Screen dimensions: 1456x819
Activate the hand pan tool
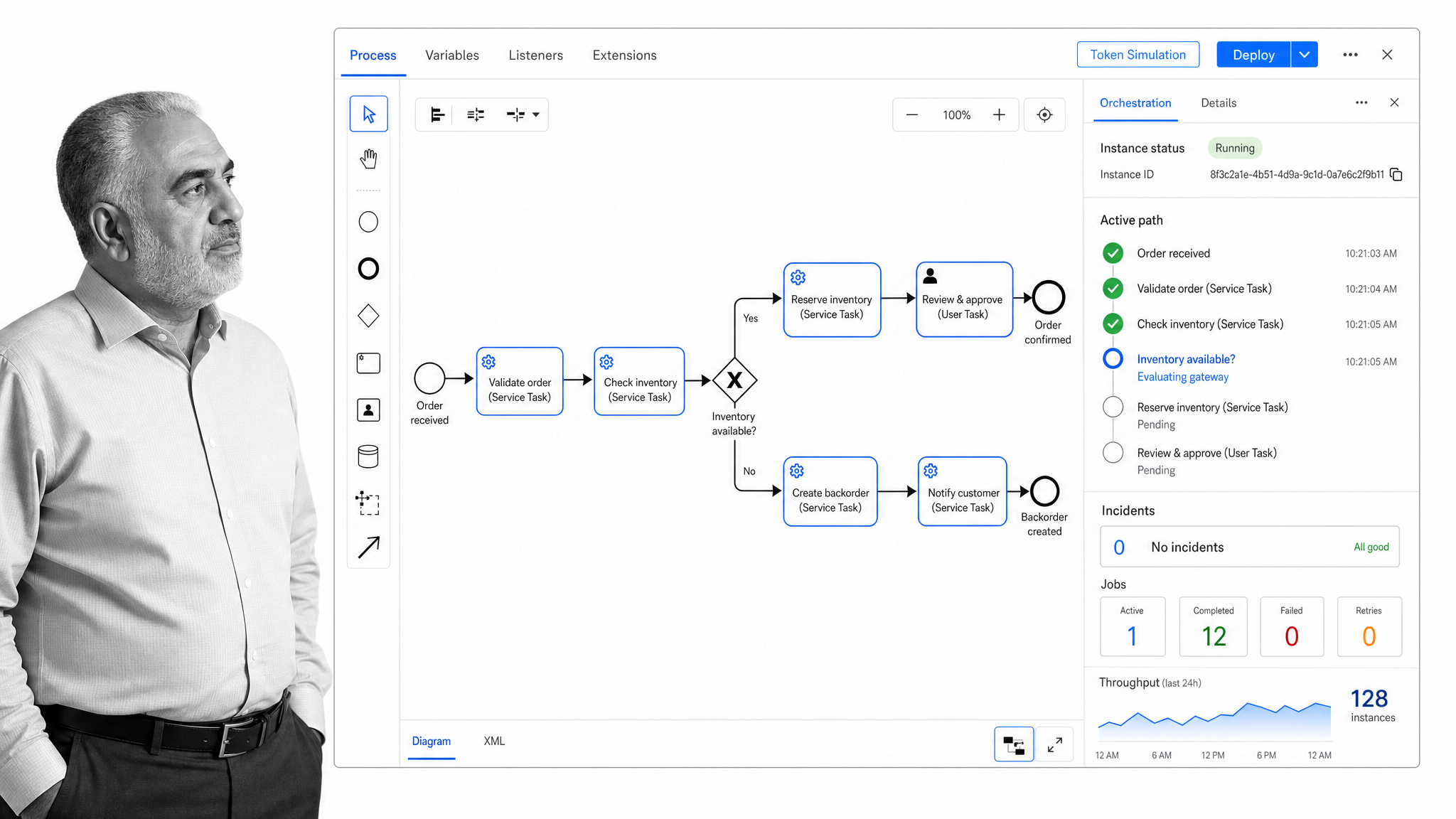pos(368,159)
